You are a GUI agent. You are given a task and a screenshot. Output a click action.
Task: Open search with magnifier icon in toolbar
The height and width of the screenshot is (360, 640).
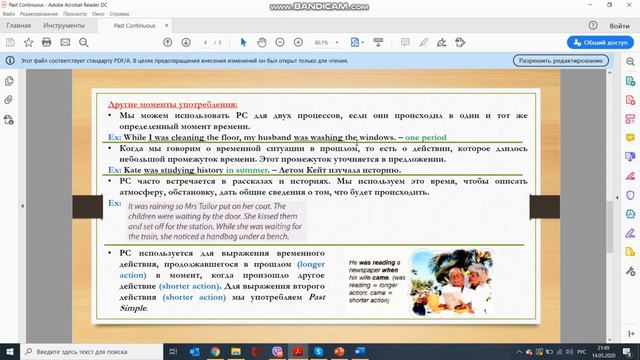[84, 42]
